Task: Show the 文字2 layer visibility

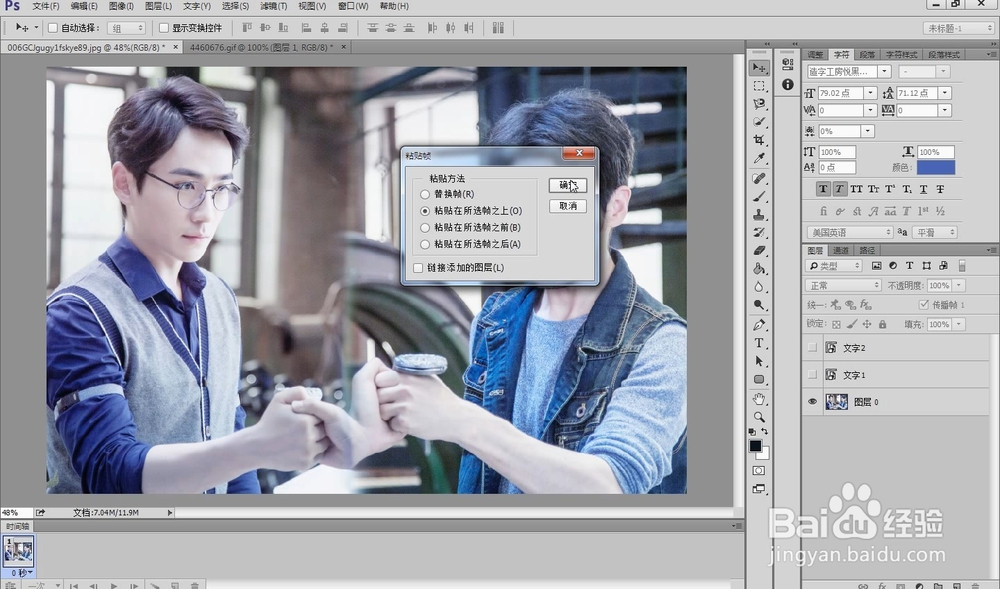Action: [812, 347]
